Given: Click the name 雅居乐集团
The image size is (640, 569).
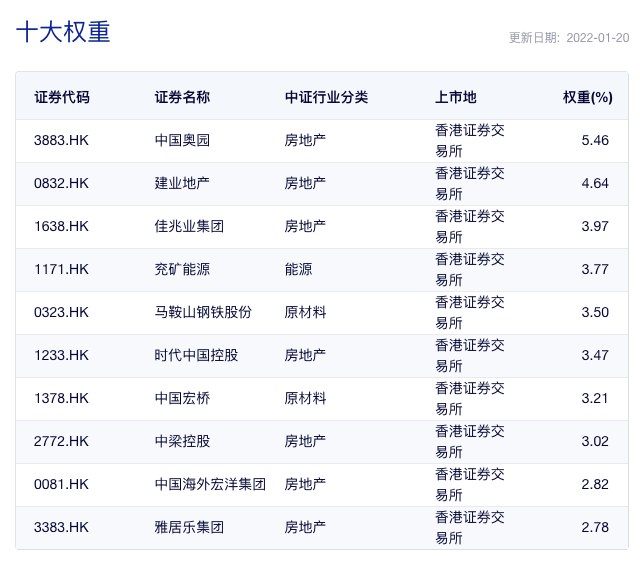Looking at the screenshot, I should pos(189,527).
